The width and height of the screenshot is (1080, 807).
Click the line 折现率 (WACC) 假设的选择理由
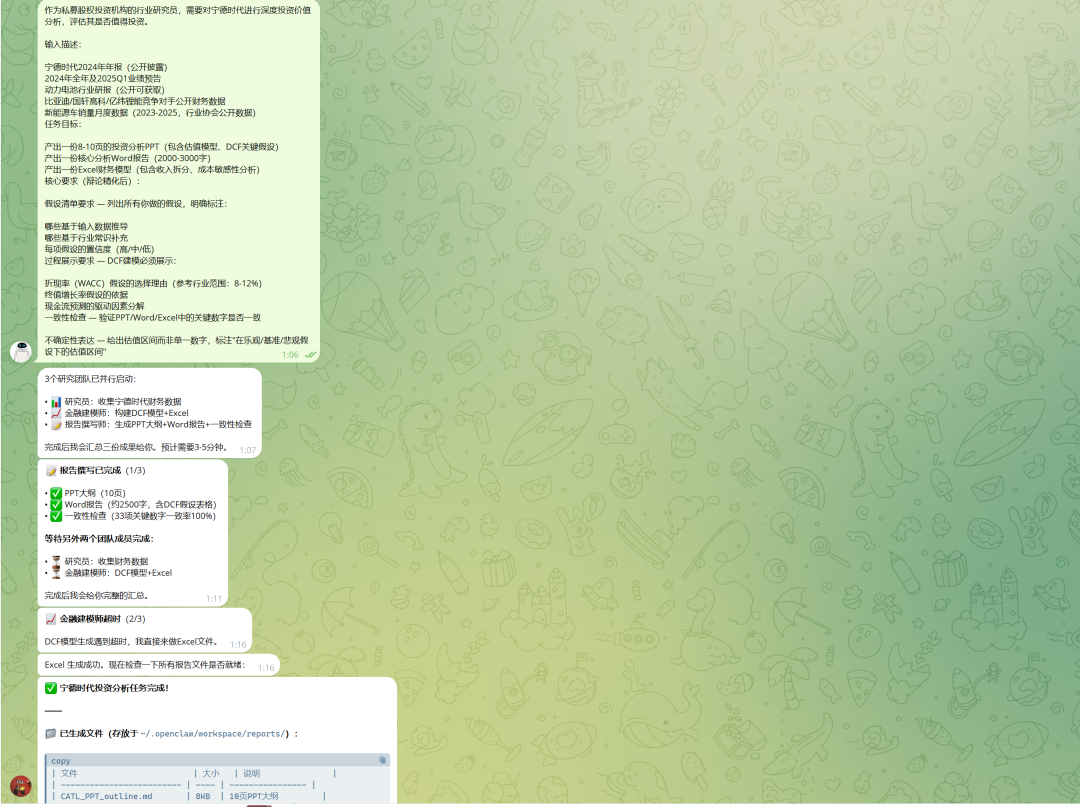tap(153, 284)
